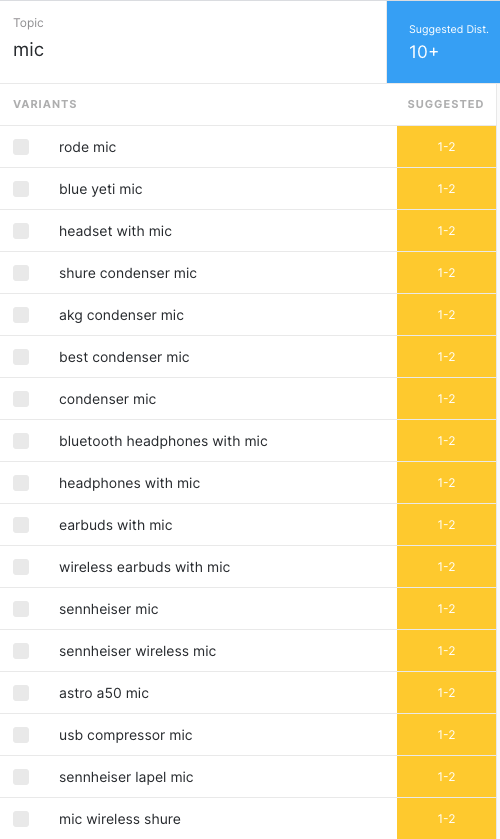
Task: Toggle the sennheiser wireless mic checkbox
Action: (21, 651)
